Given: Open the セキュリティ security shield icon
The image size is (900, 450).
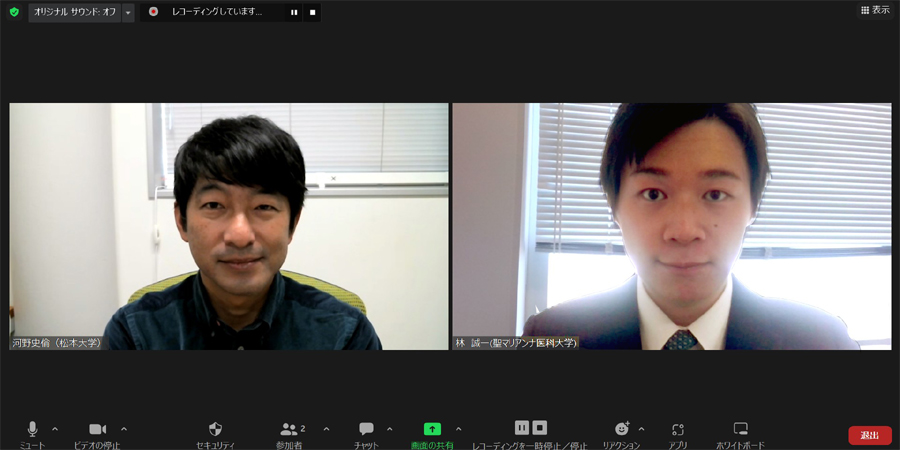Looking at the screenshot, I should tap(215, 429).
